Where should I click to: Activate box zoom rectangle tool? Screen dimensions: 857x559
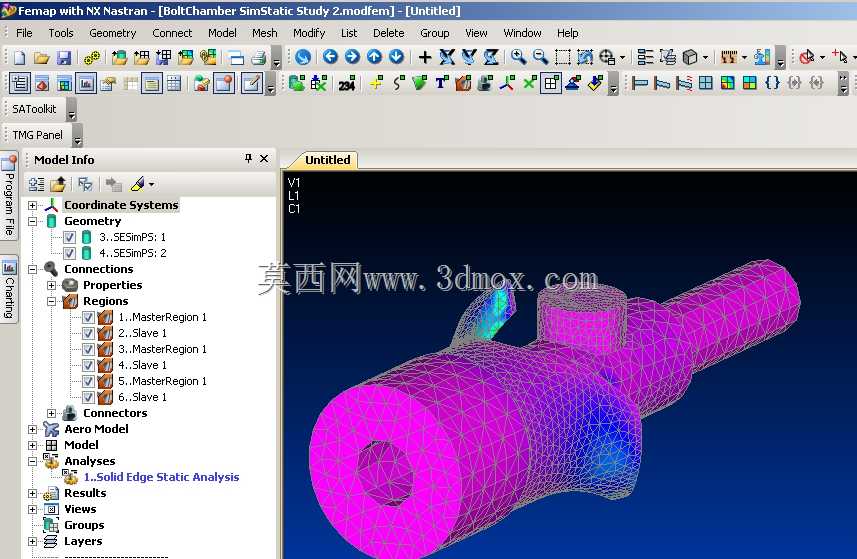pos(562,57)
